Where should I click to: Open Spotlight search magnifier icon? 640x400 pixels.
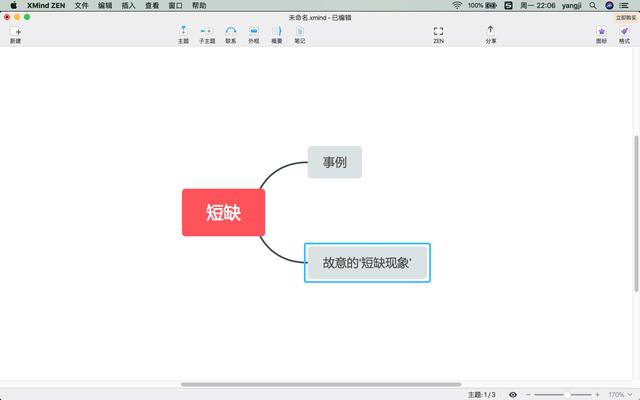pyautogui.click(x=593, y=5)
